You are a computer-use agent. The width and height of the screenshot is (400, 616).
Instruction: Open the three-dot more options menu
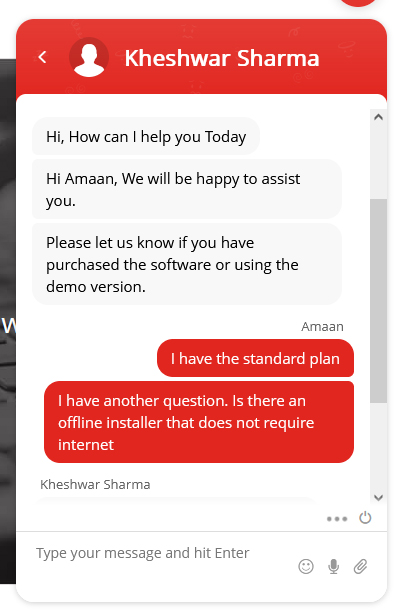337,519
